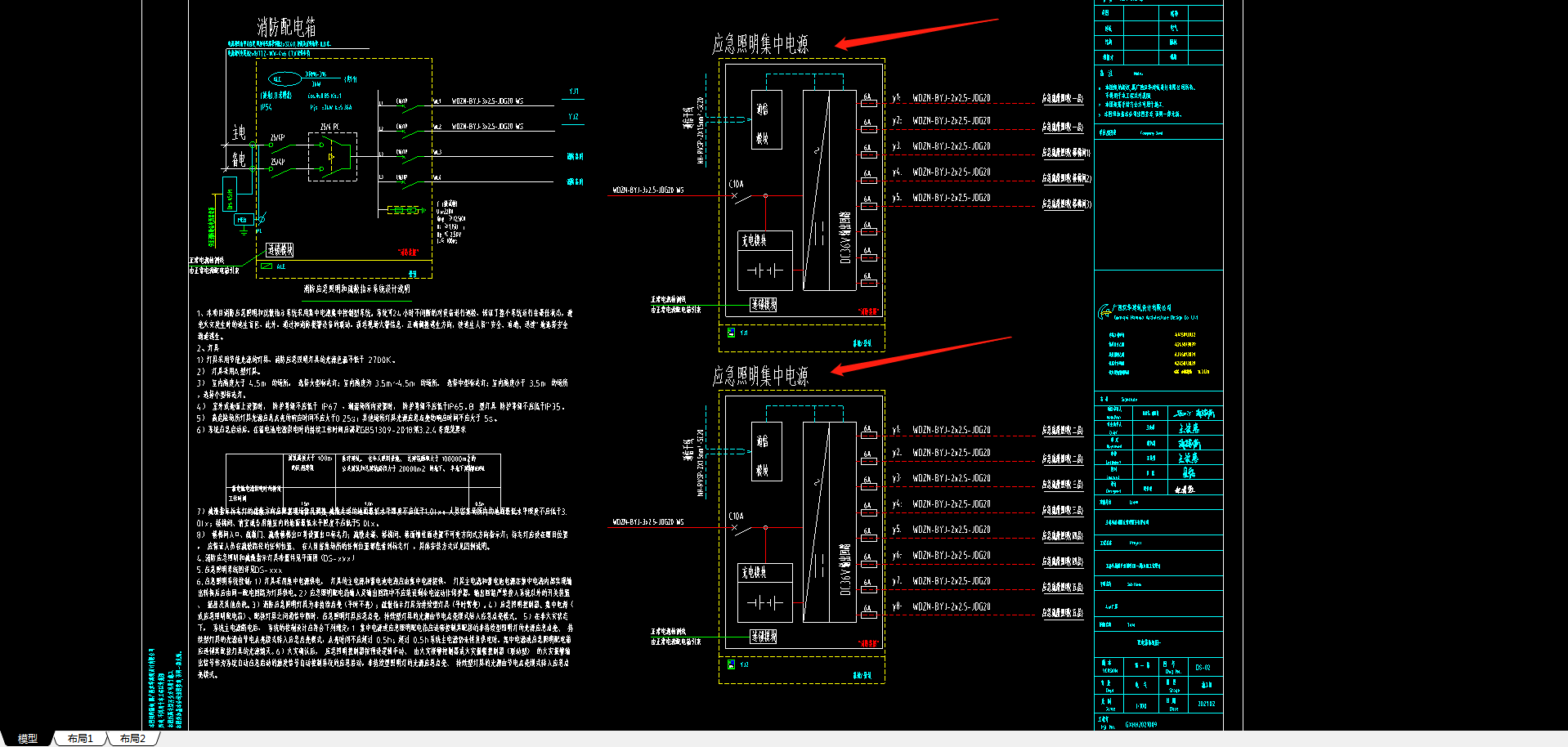Viewport: 1568px width, 747px height.
Task: Select the upper unit's 通信模块 box
Action: [x=766, y=119]
